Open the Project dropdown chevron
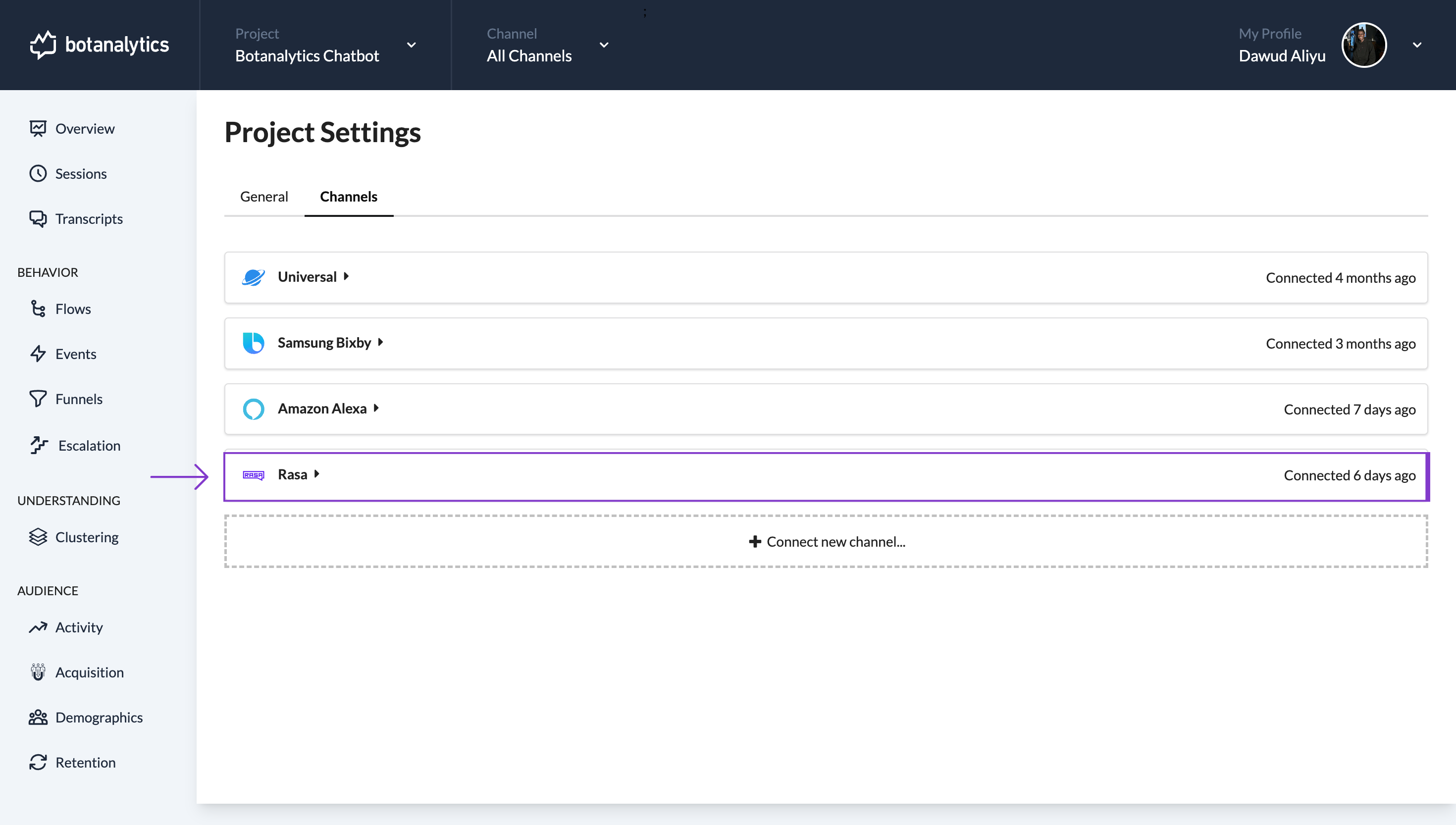This screenshot has width=1456, height=825. point(412,45)
